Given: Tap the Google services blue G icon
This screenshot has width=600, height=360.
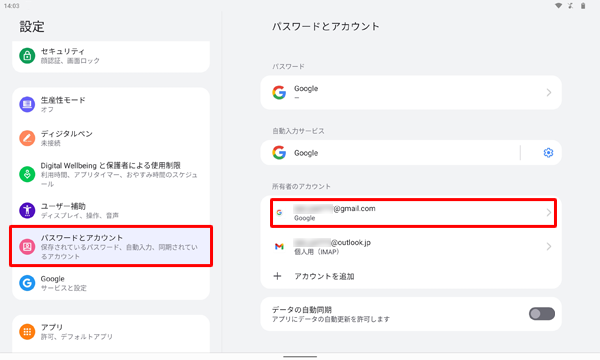Looking at the screenshot, I should point(27,283).
